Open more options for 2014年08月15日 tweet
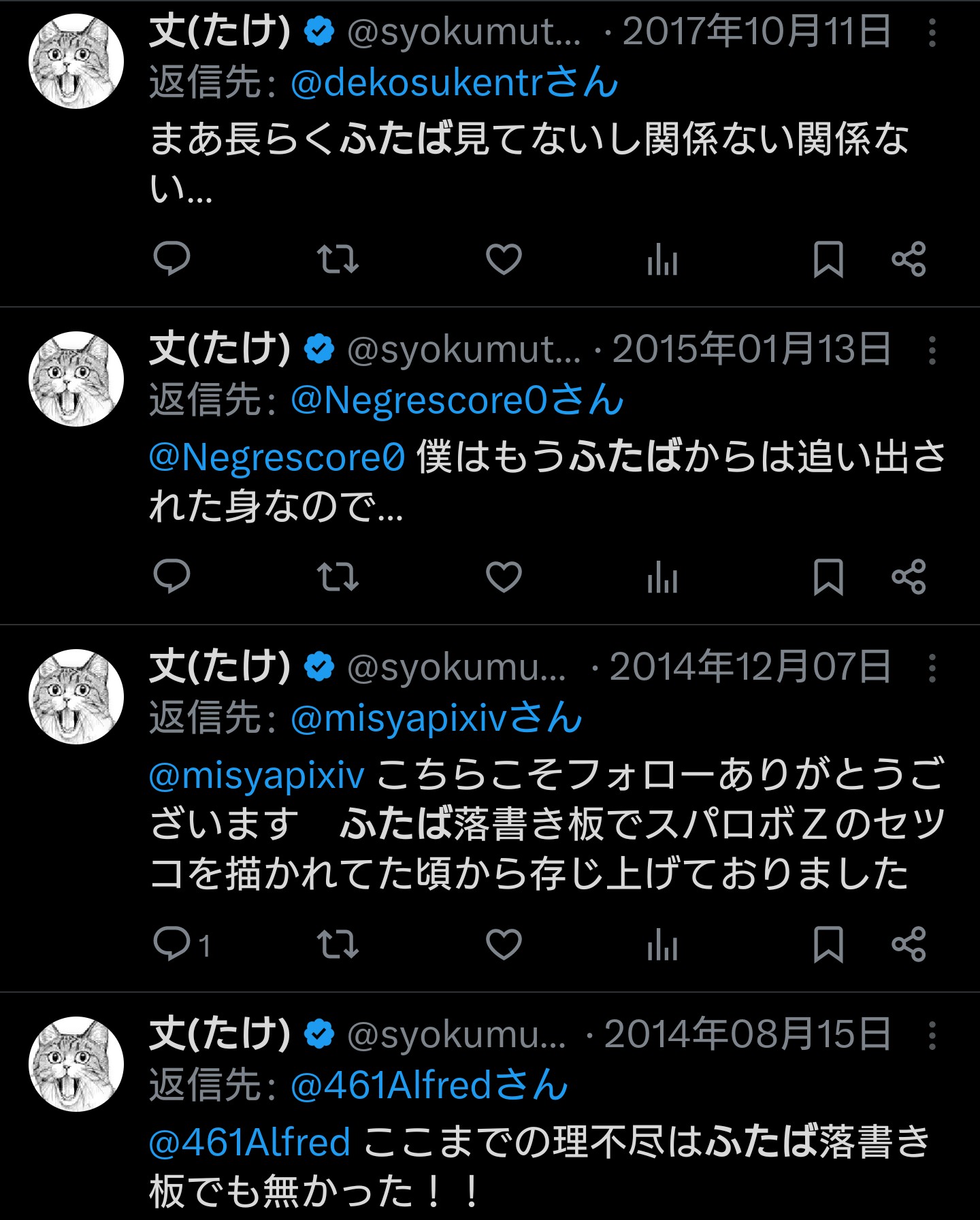This screenshot has height=1220, width=980. coord(932,1036)
